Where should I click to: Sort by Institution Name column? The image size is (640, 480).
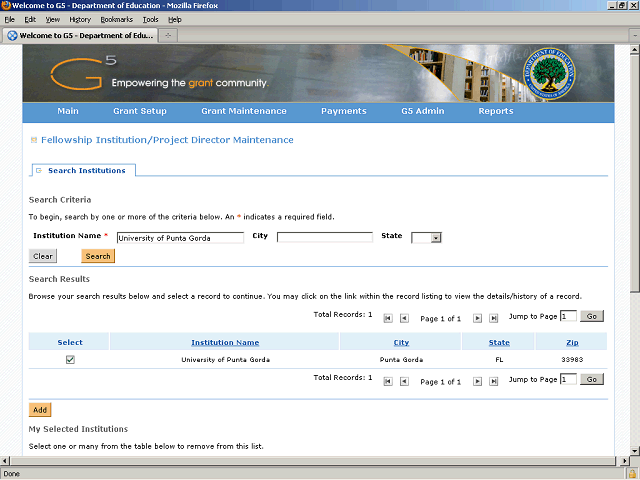click(225, 342)
